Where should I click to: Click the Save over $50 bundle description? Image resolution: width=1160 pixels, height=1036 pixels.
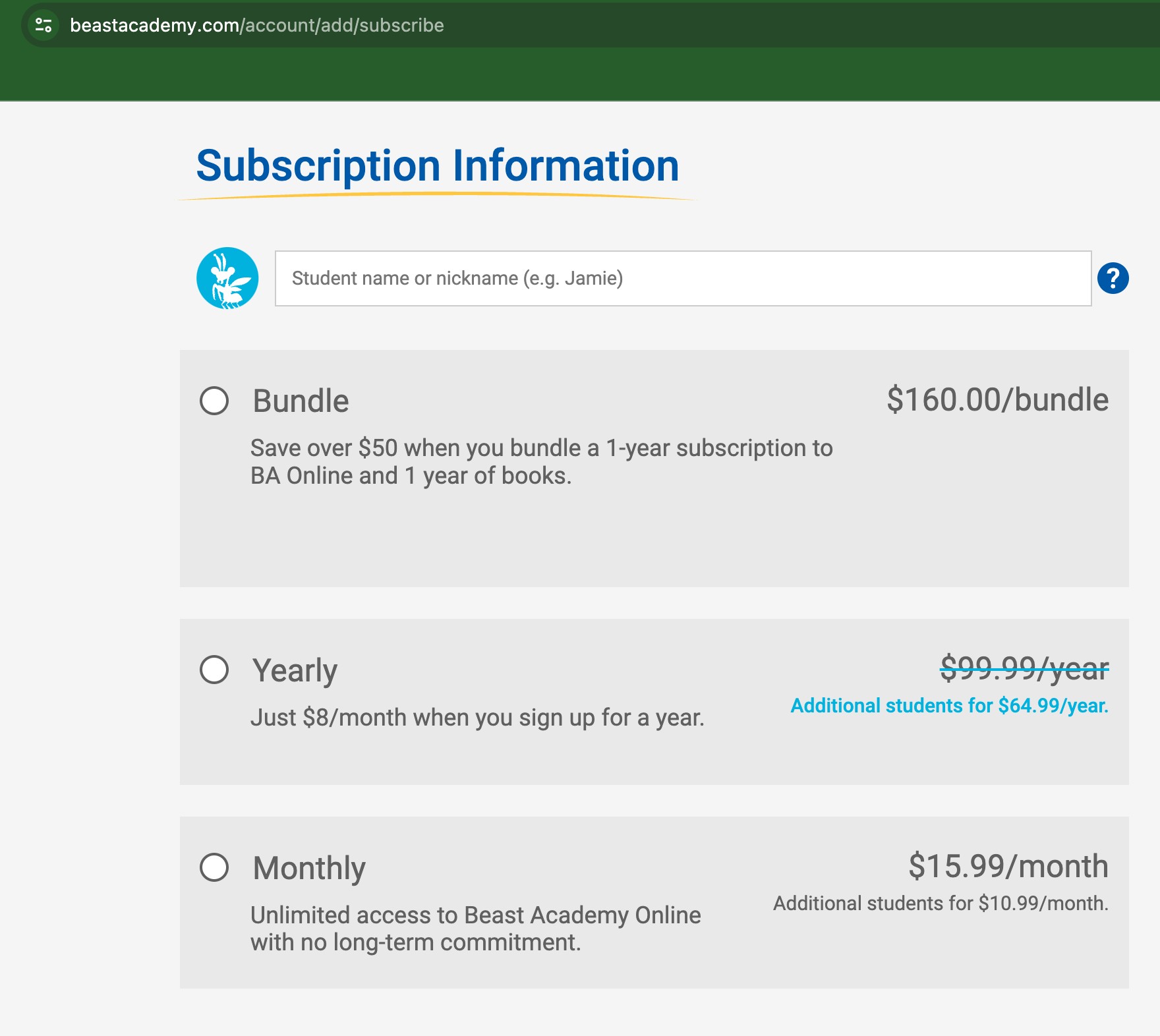541,461
